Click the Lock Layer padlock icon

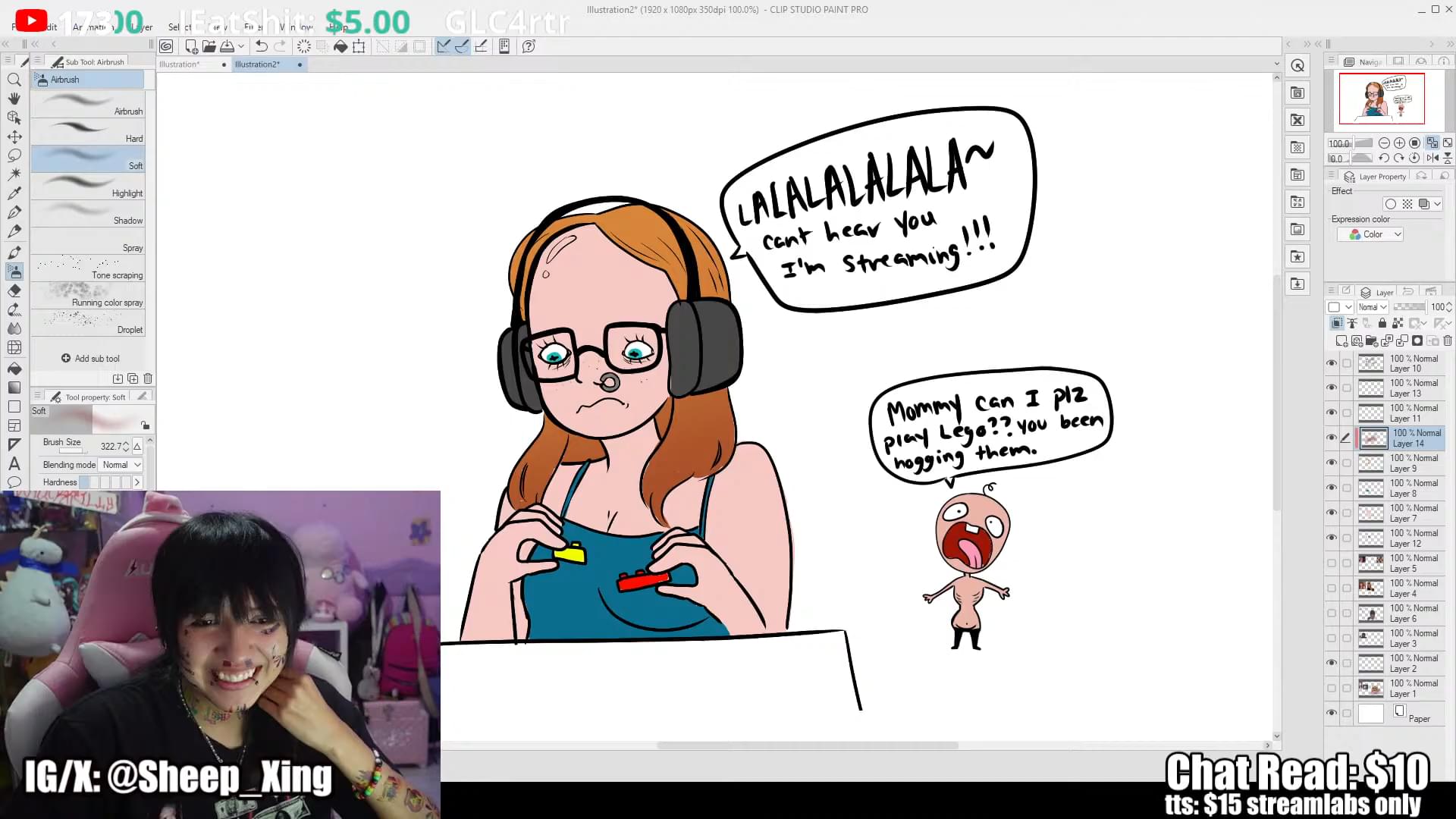coord(1382,323)
